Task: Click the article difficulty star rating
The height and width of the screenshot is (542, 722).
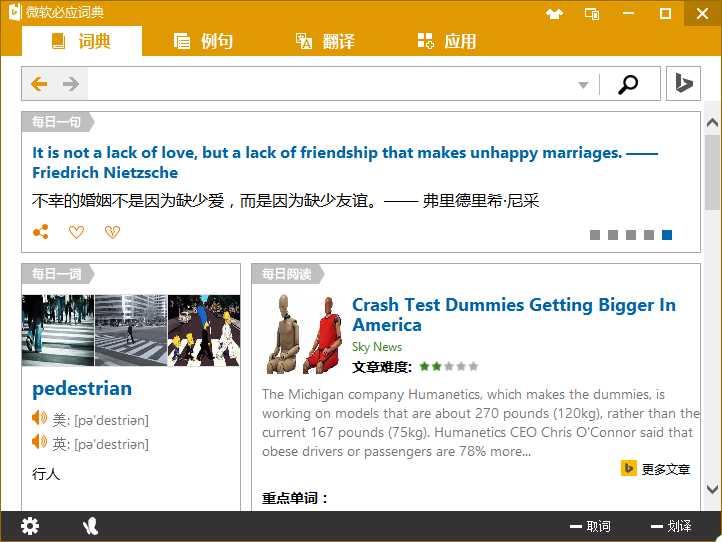Action: point(448,367)
